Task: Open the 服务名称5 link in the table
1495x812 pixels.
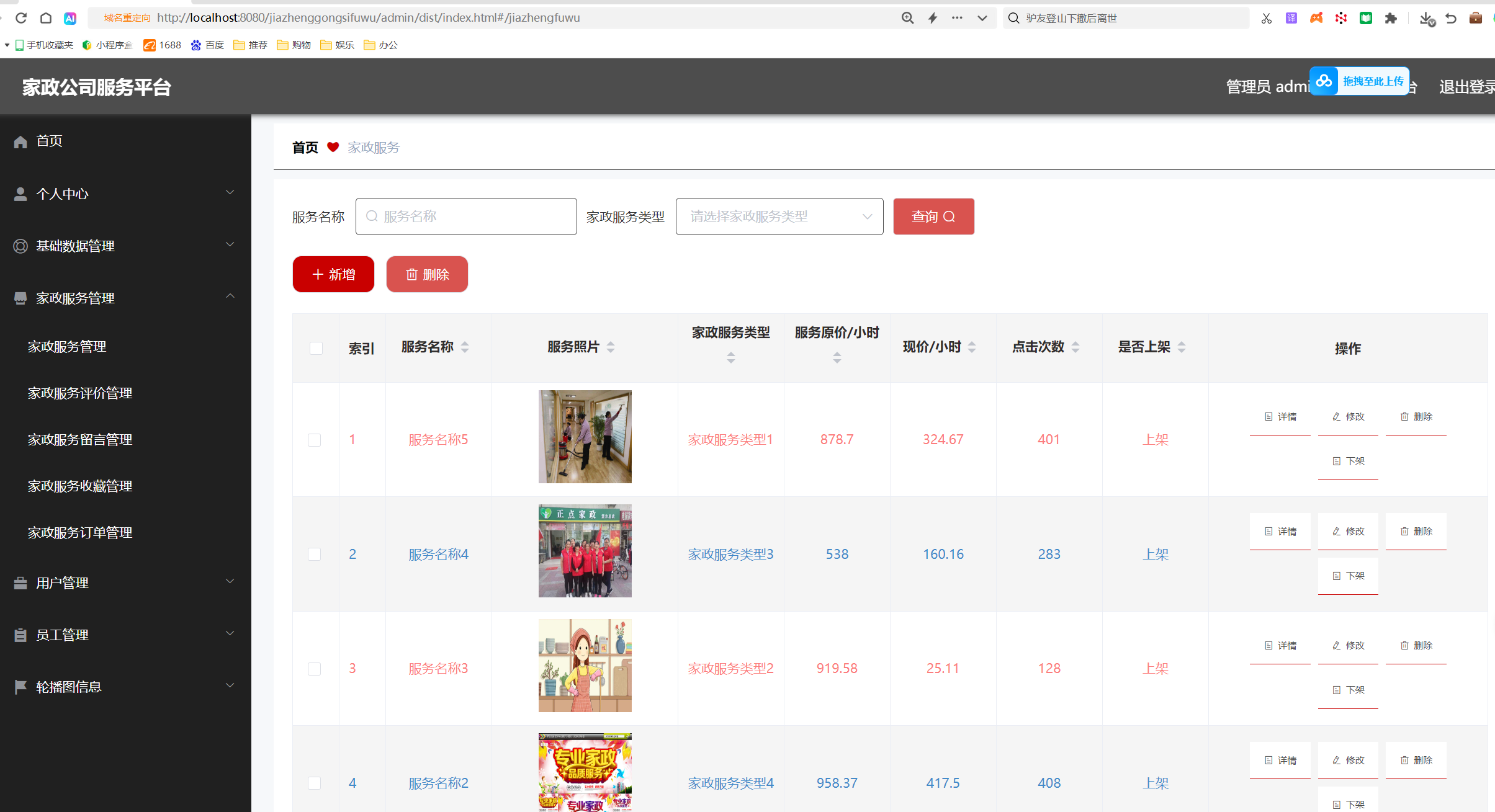Action: click(x=438, y=439)
